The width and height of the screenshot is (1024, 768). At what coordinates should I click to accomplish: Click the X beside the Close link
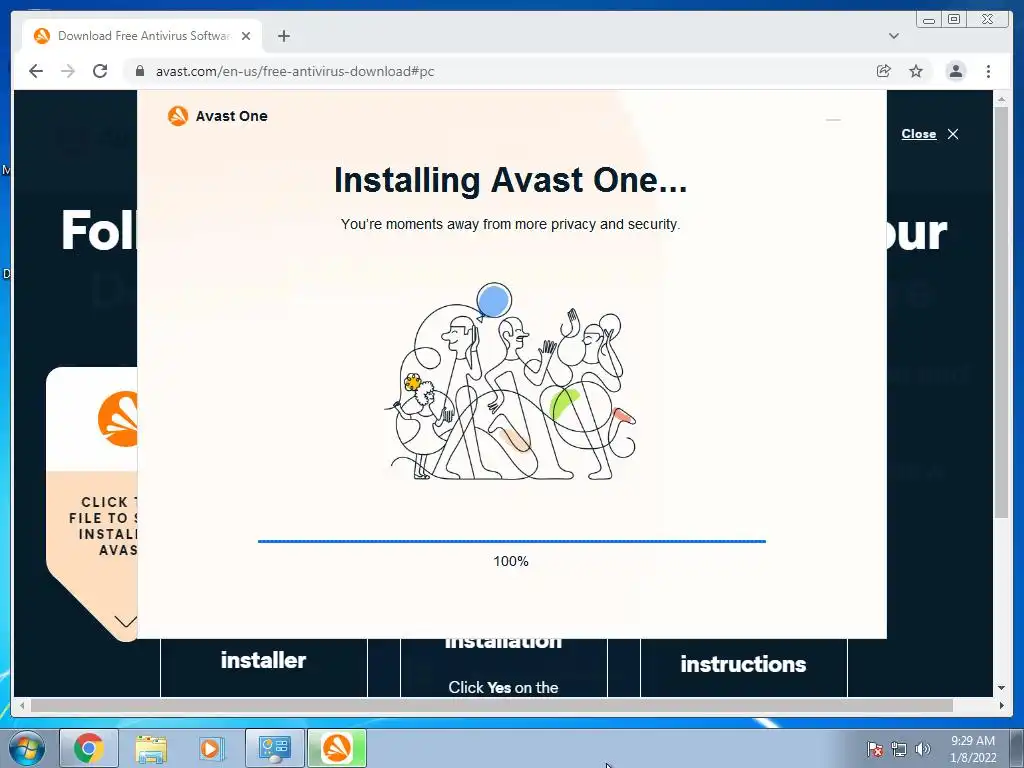[x=953, y=134]
